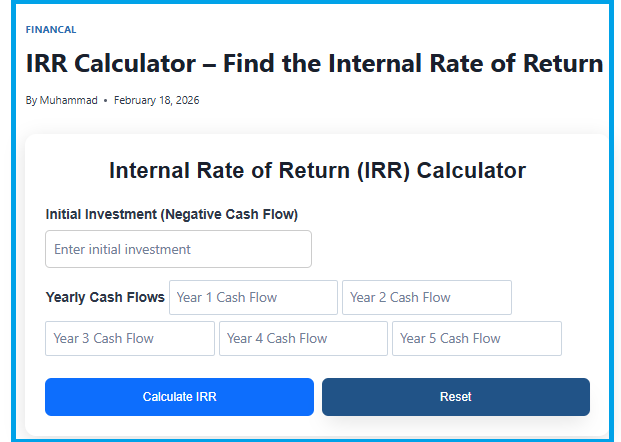
Task: Activate the Year 4 Cash Flow input
Action: [x=303, y=338]
